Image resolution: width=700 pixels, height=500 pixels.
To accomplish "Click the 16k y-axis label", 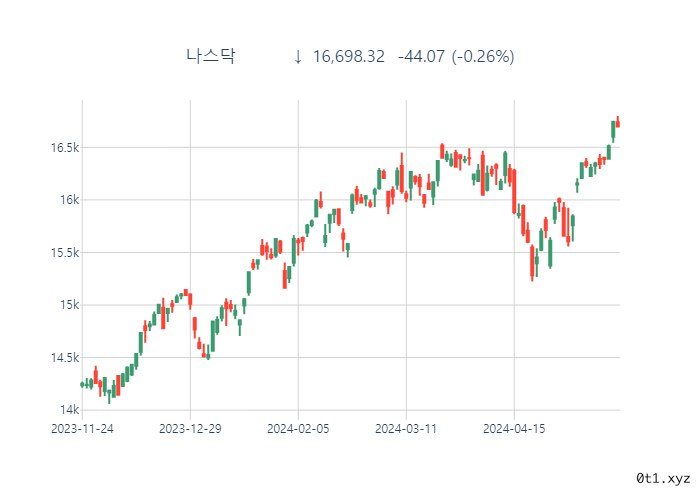I will point(70,200).
